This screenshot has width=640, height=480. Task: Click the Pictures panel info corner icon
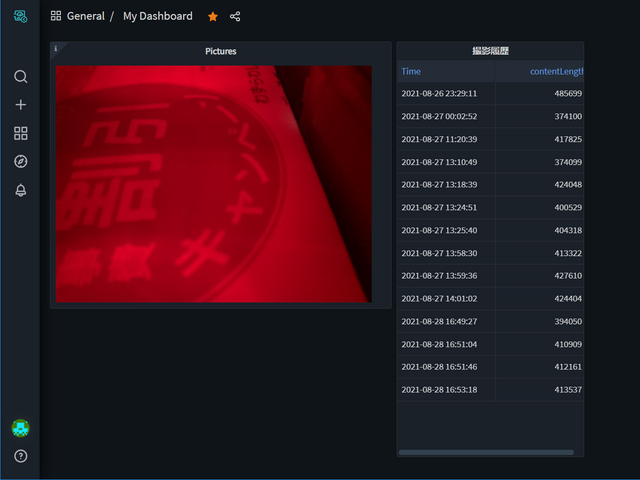(55, 48)
